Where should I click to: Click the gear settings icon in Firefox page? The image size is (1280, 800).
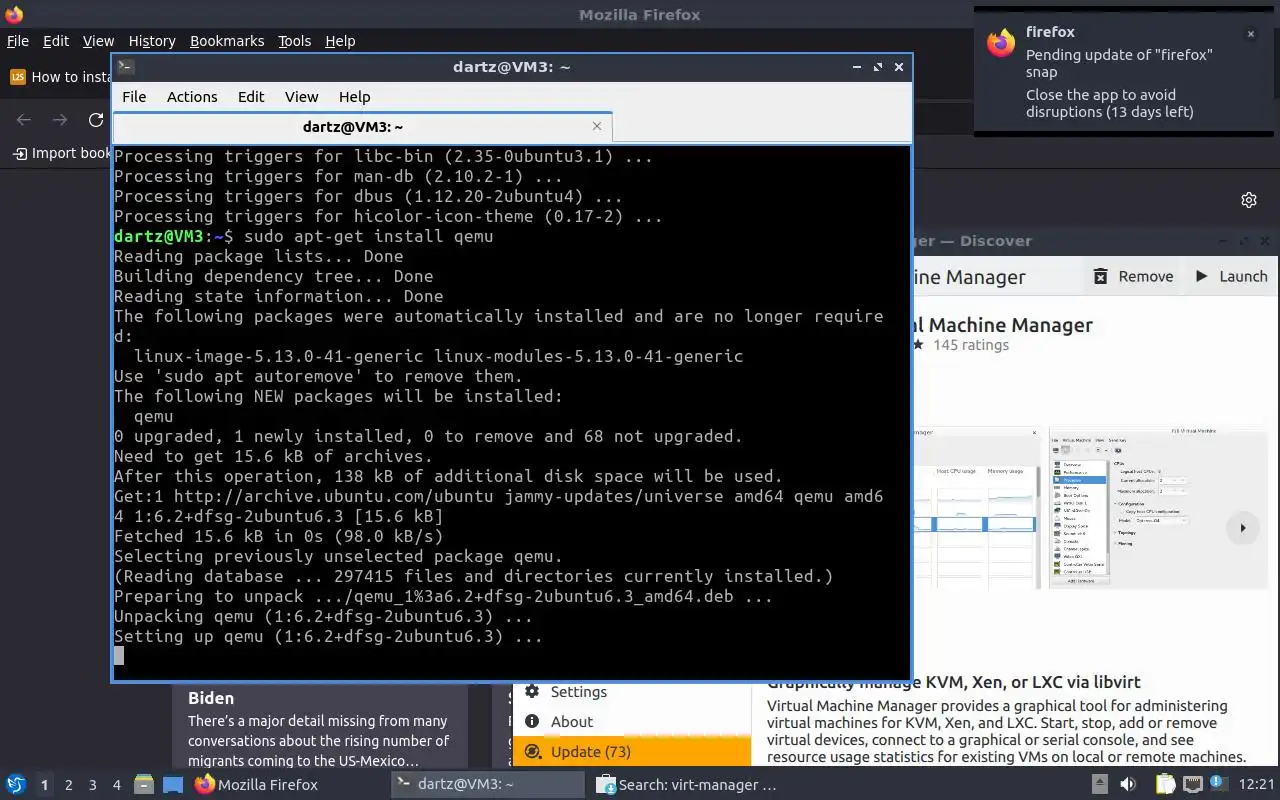click(1249, 200)
